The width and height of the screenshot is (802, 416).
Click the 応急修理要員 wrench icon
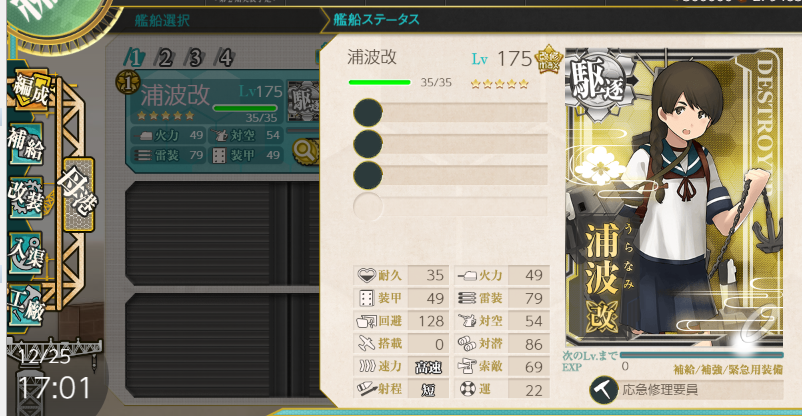[x=603, y=389]
